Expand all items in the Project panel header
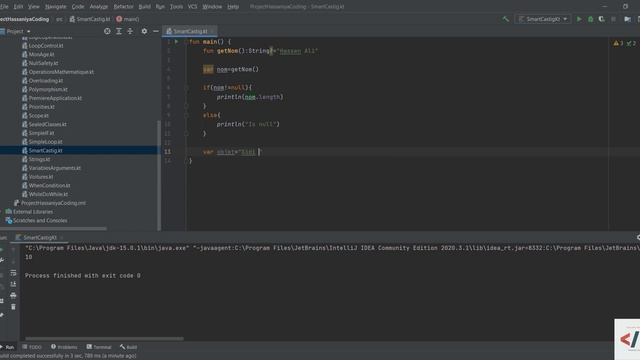The width and height of the screenshot is (640, 360). (x=119, y=31)
